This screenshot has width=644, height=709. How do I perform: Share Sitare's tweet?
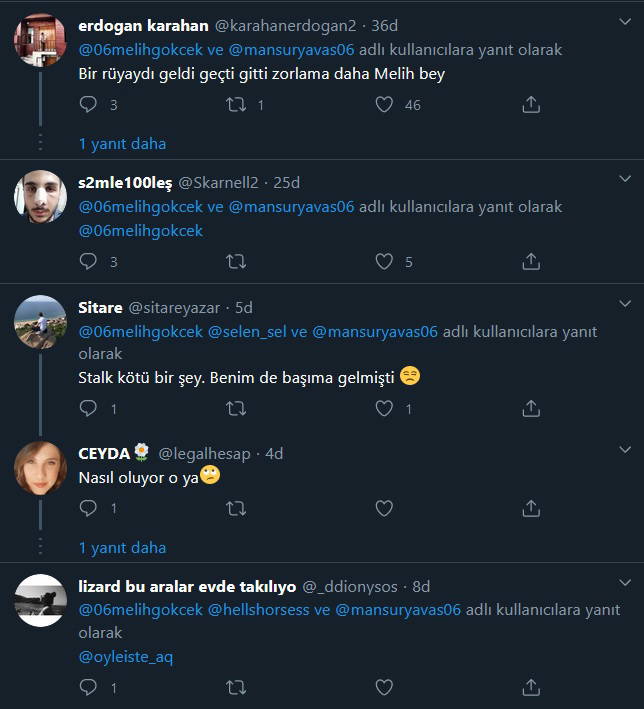531,408
